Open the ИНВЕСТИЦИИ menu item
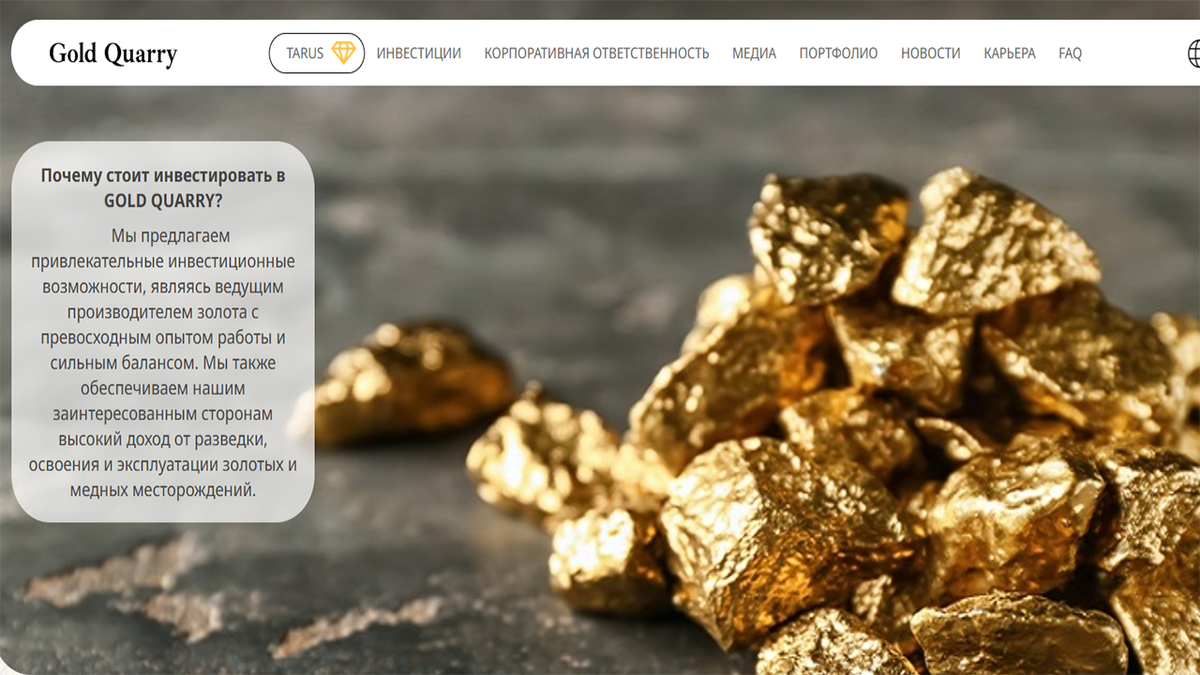Screen dimensions: 1200x675 coord(419,53)
